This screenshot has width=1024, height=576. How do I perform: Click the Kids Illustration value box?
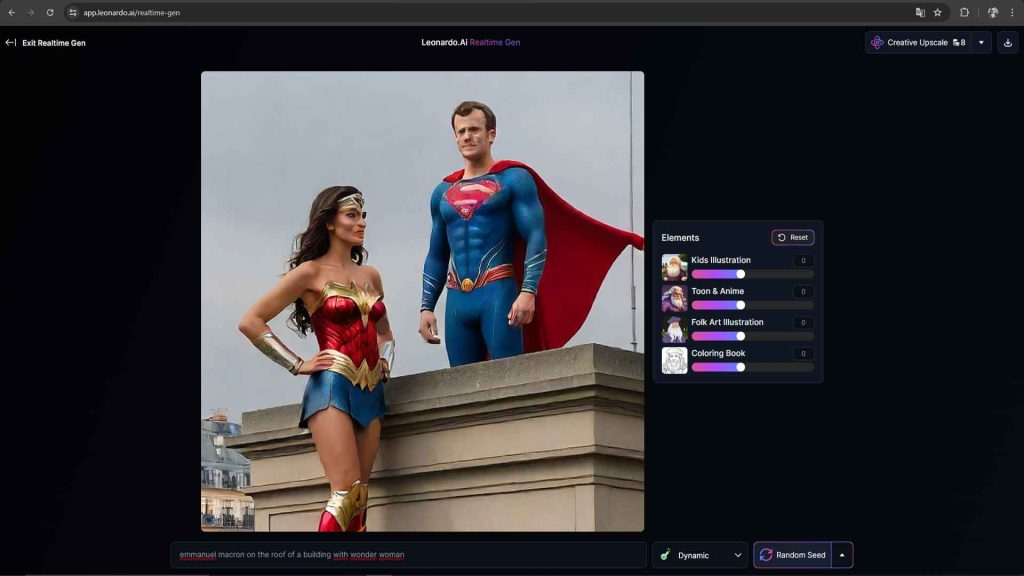tap(803, 261)
